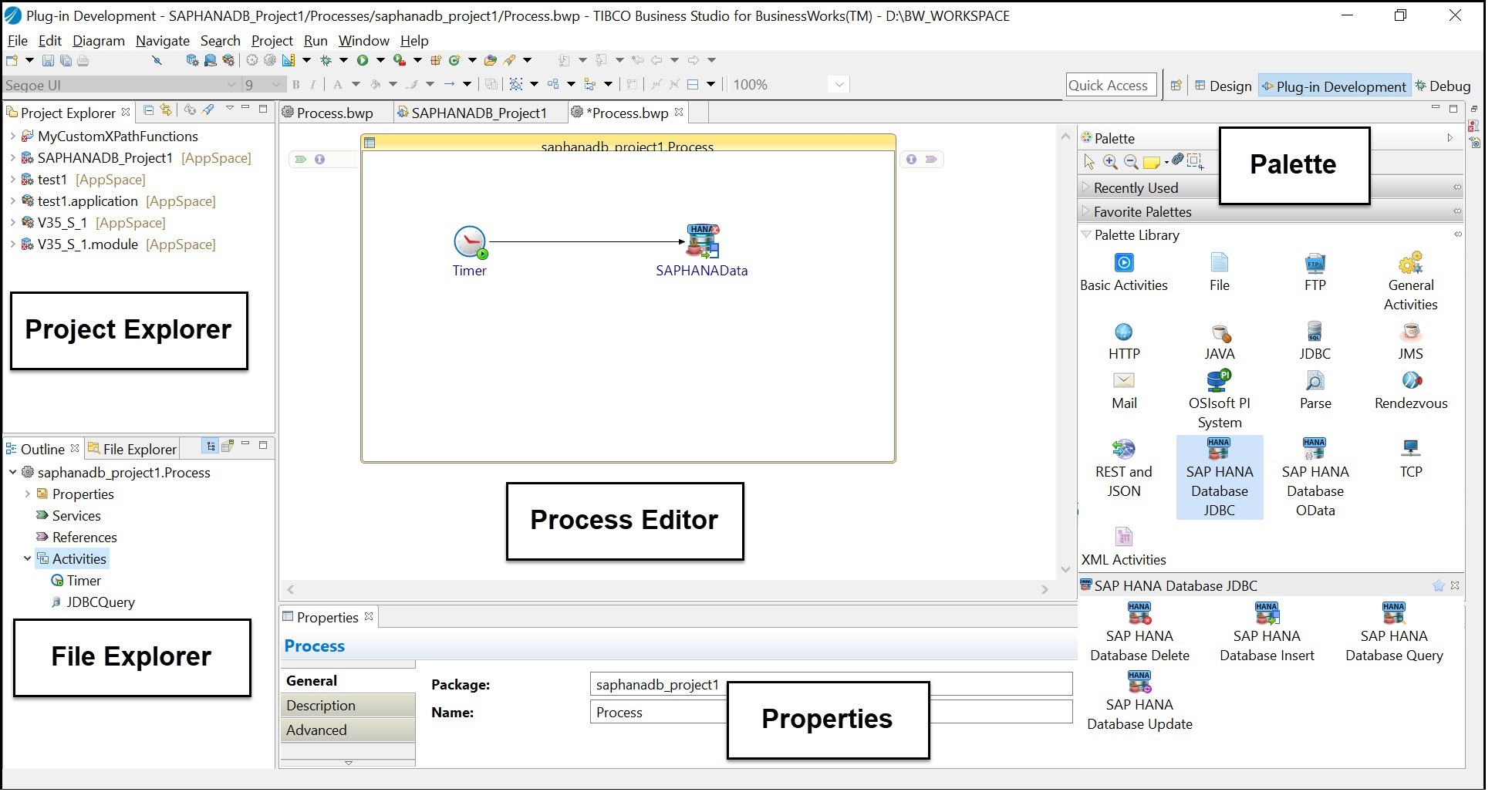This screenshot has height=799, width=1512.
Task: Open the General Activities palette
Action: point(1410,282)
